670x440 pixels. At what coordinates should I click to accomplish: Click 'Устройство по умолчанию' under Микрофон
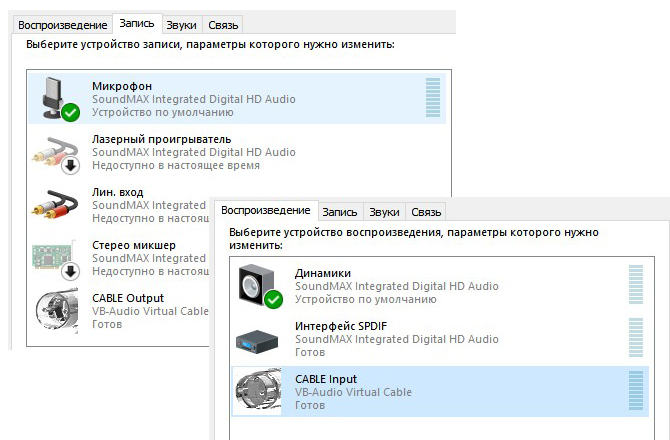click(163, 112)
